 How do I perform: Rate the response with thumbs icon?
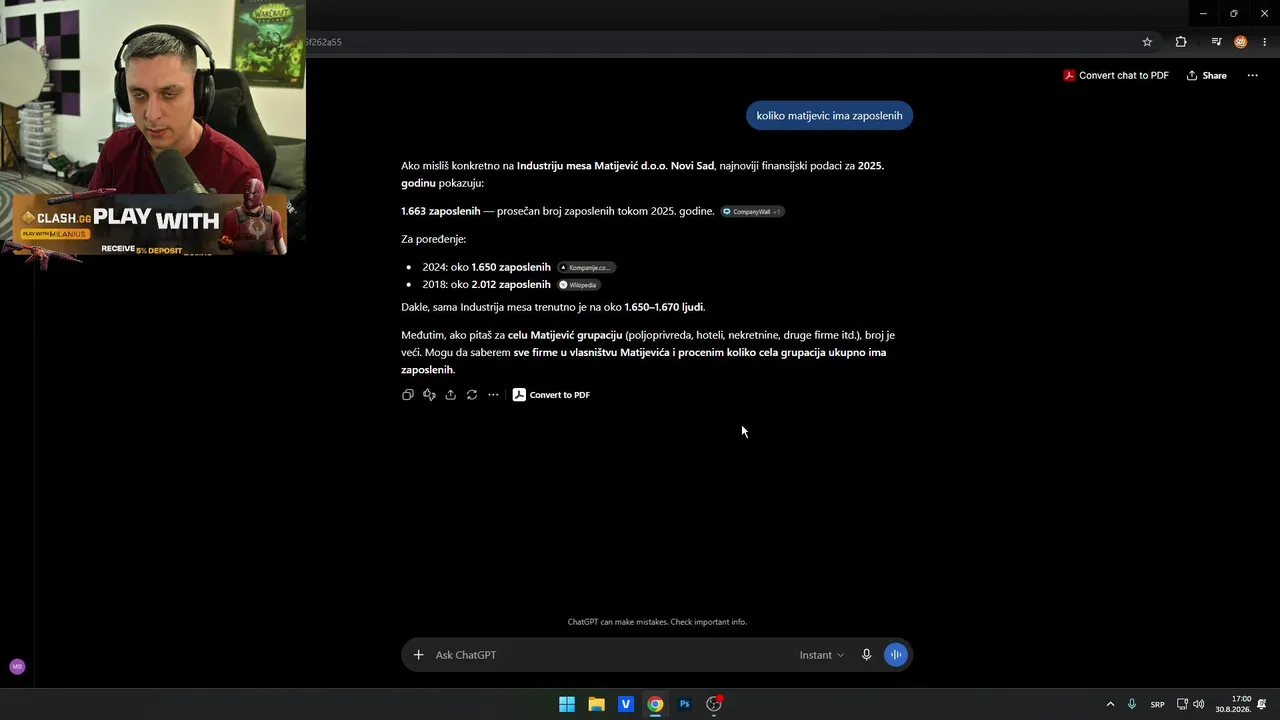tap(429, 395)
